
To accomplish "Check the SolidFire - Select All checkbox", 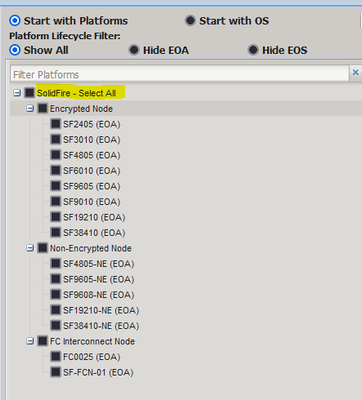I will click(x=30, y=93).
